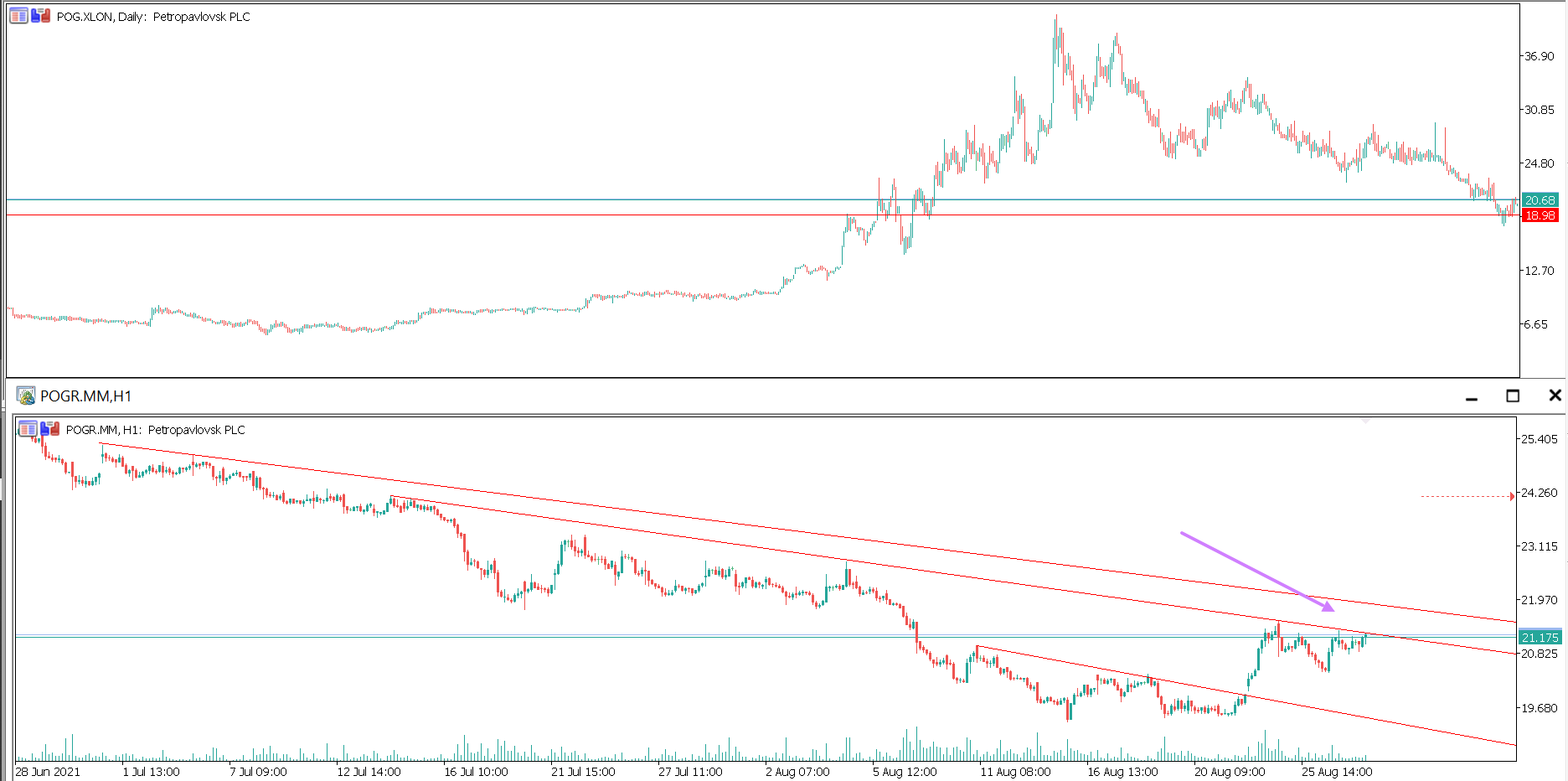Viewport: 1568px width, 781px height.
Task: Click the 21 Jul 15:00 time label
Action: click(583, 772)
